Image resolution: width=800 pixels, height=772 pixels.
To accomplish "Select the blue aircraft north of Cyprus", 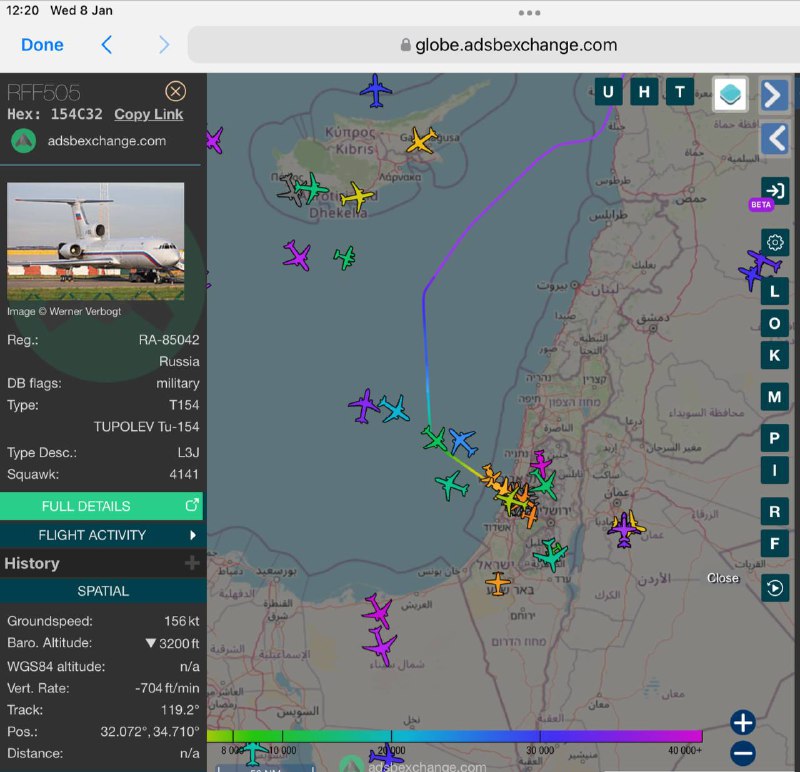I will [376, 91].
